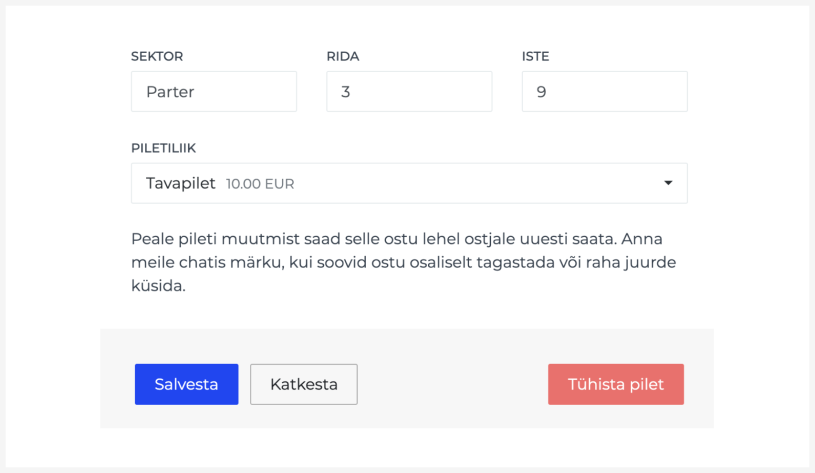This screenshot has height=473, width=815.
Task: Click the 10.00 EUR price text
Action: pyautogui.click(x=260, y=184)
